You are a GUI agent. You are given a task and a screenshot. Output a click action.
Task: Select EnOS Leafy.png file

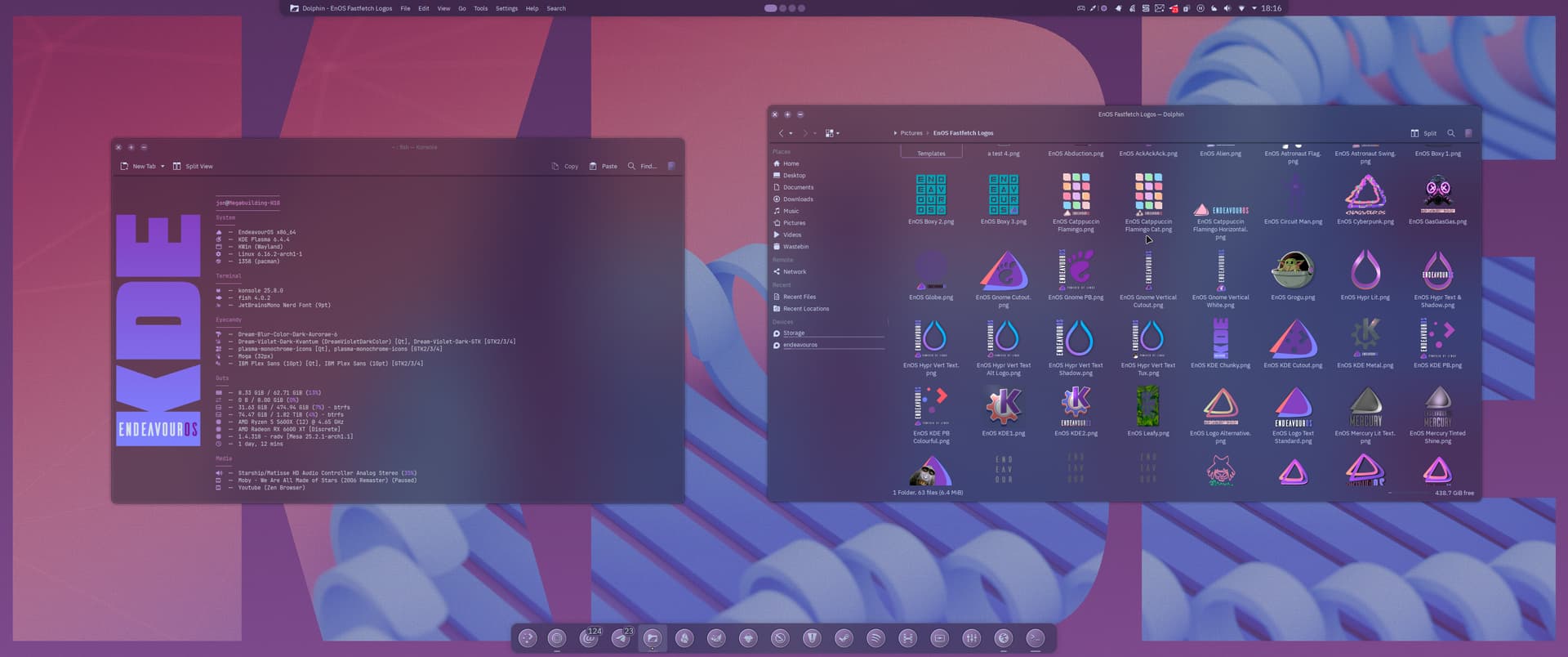[1148, 411]
